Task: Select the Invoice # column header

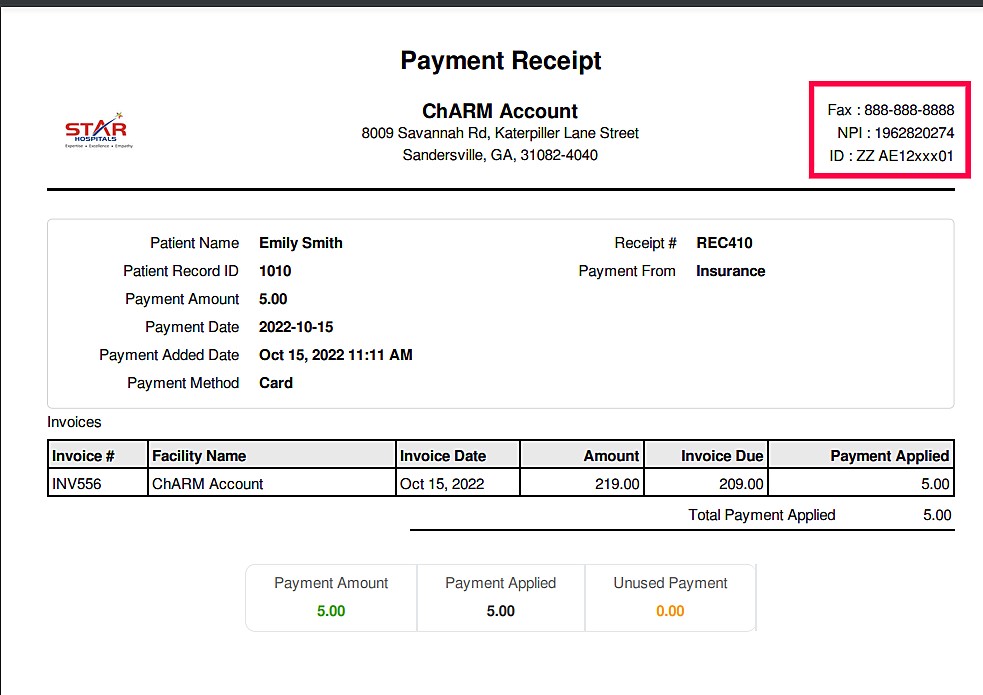Action: coord(84,455)
